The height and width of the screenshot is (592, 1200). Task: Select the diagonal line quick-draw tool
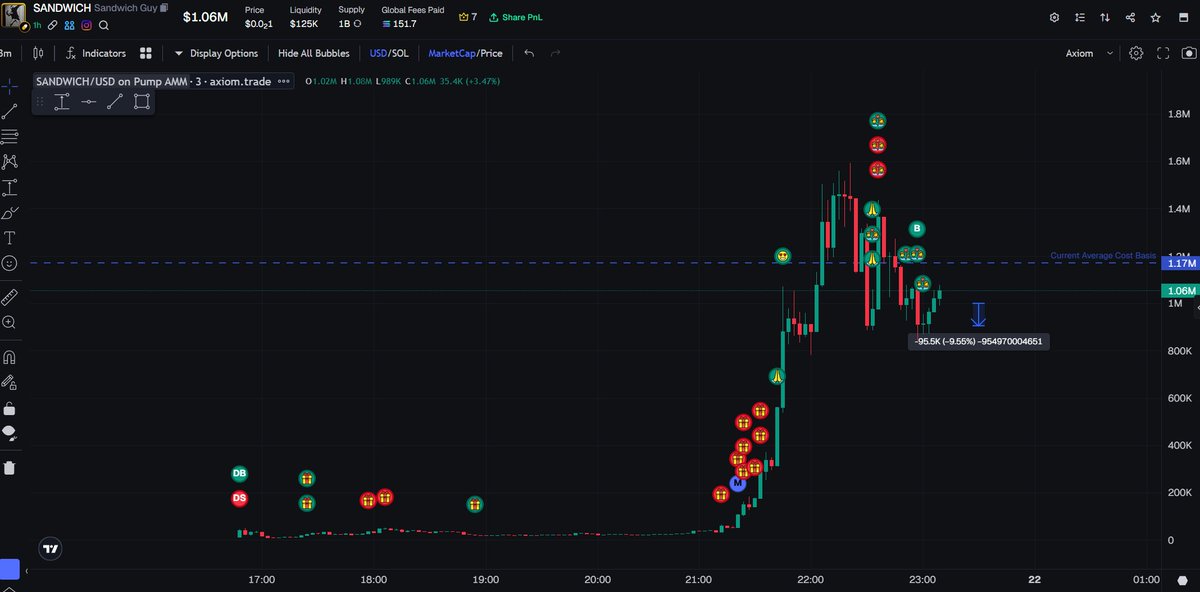point(114,101)
